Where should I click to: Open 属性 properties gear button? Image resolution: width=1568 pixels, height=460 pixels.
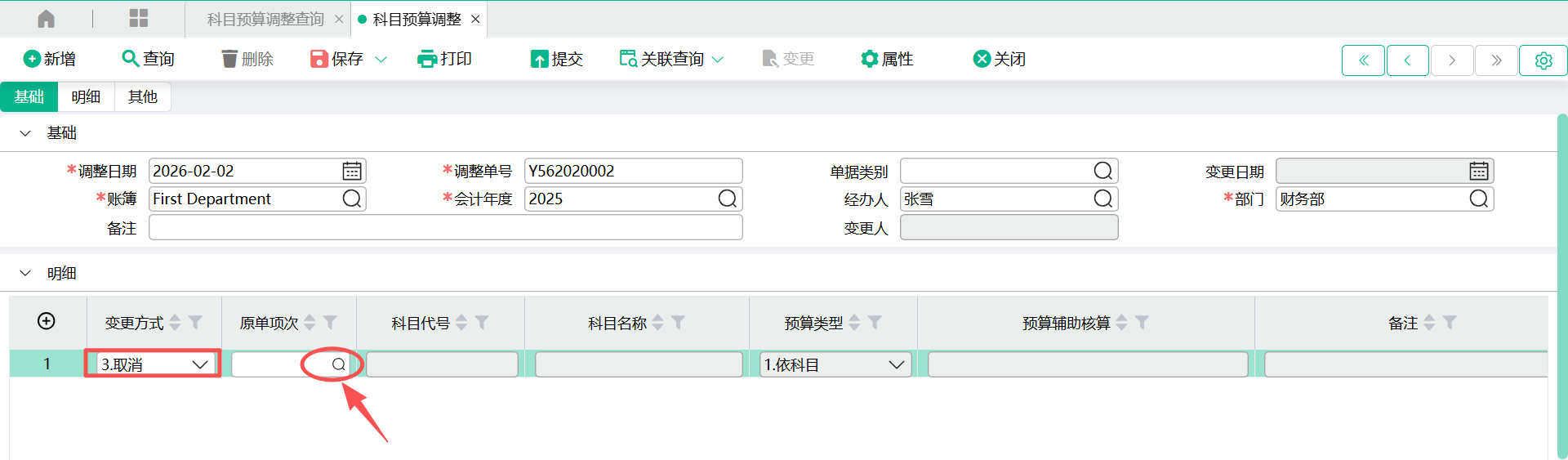(x=887, y=59)
